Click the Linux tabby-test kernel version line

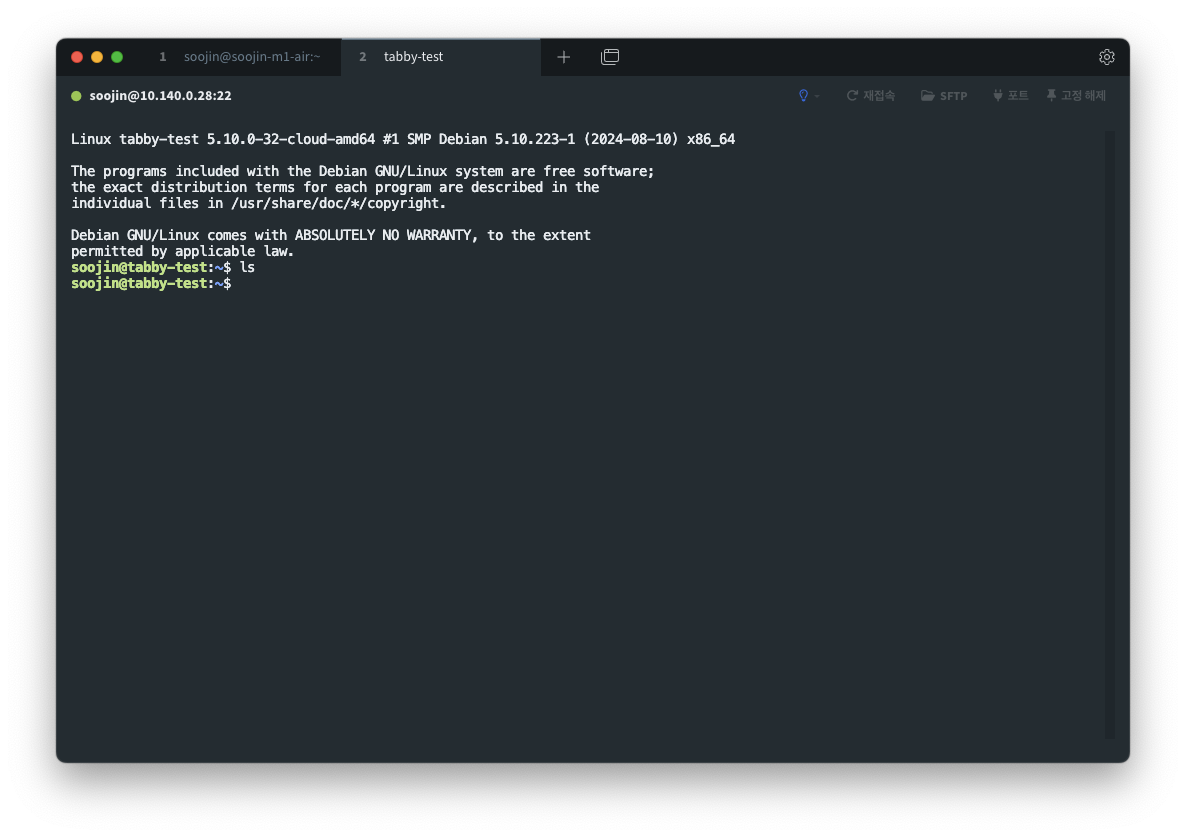403,139
